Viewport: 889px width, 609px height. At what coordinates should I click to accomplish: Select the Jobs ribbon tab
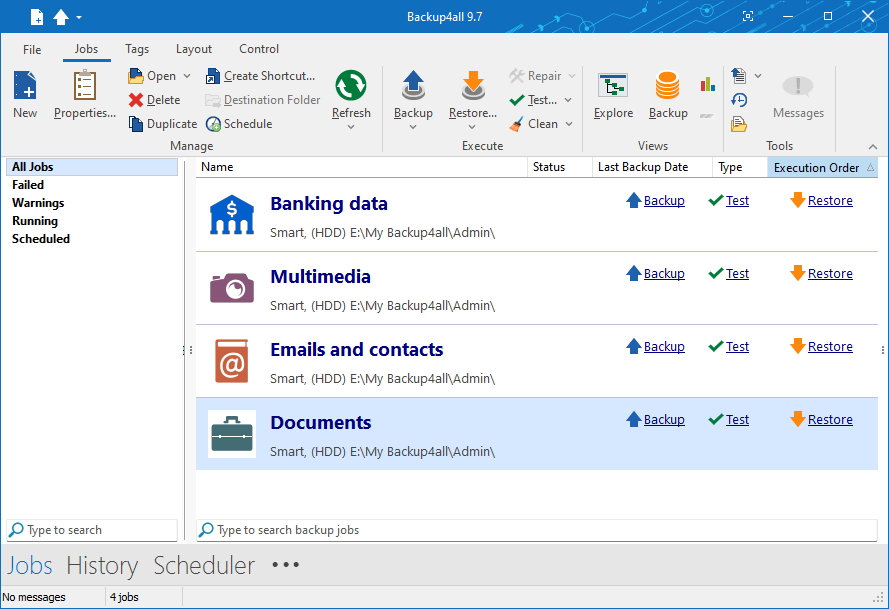86,49
